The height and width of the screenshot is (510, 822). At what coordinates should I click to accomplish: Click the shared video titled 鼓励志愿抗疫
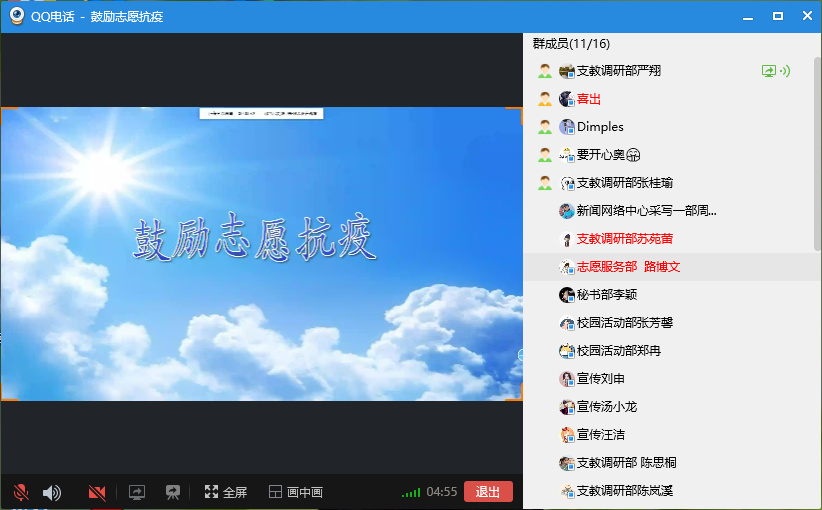coord(260,253)
